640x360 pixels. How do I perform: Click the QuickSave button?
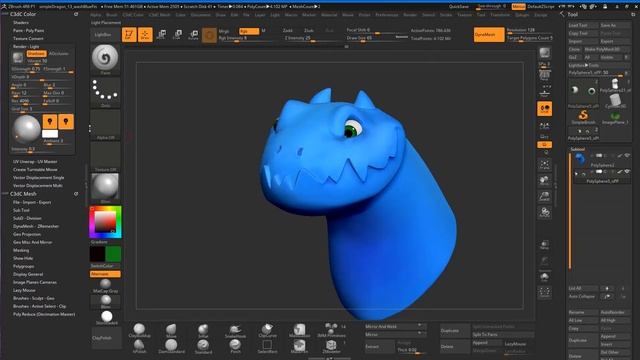[459, 7]
